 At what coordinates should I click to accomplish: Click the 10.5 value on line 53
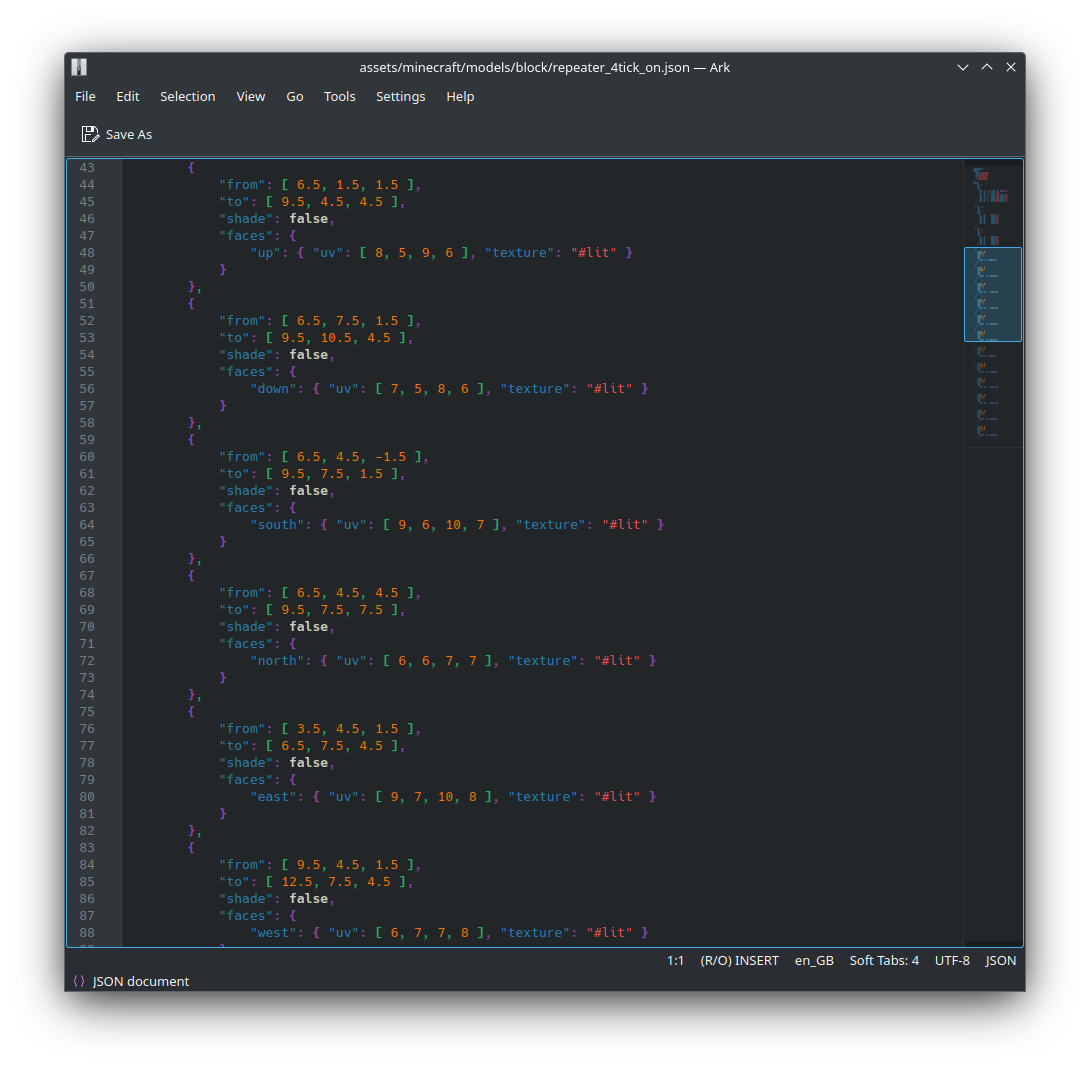coord(336,338)
